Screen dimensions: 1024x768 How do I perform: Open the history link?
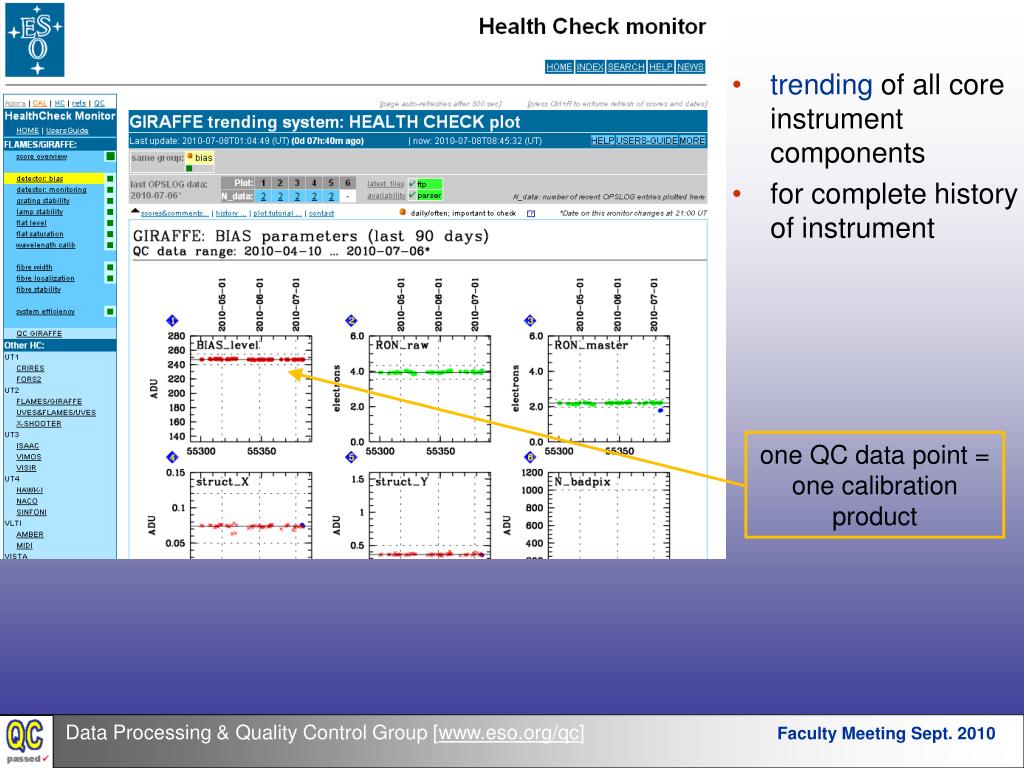(231, 214)
